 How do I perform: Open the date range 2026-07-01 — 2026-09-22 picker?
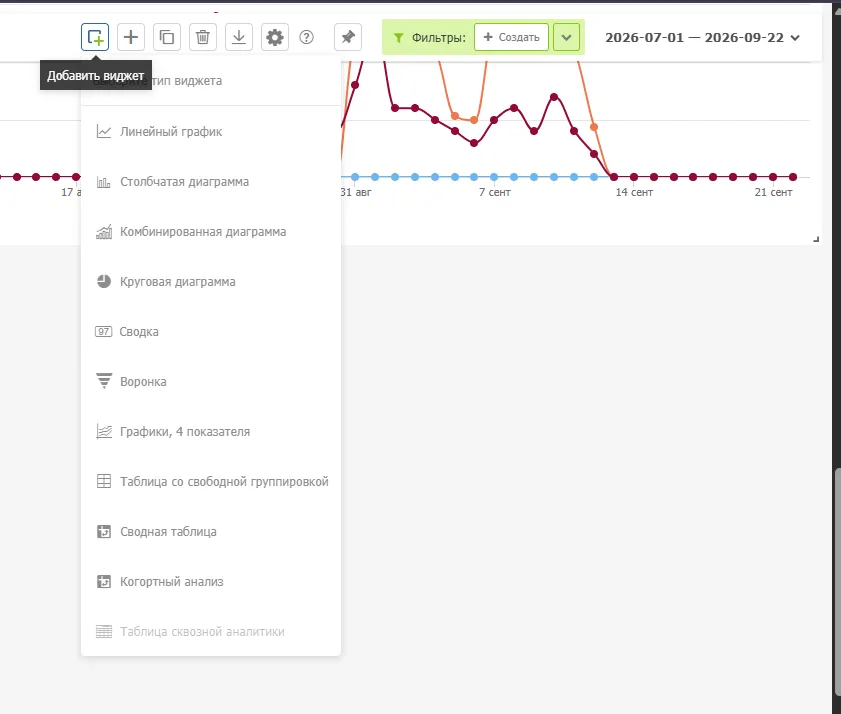point(703,38)
